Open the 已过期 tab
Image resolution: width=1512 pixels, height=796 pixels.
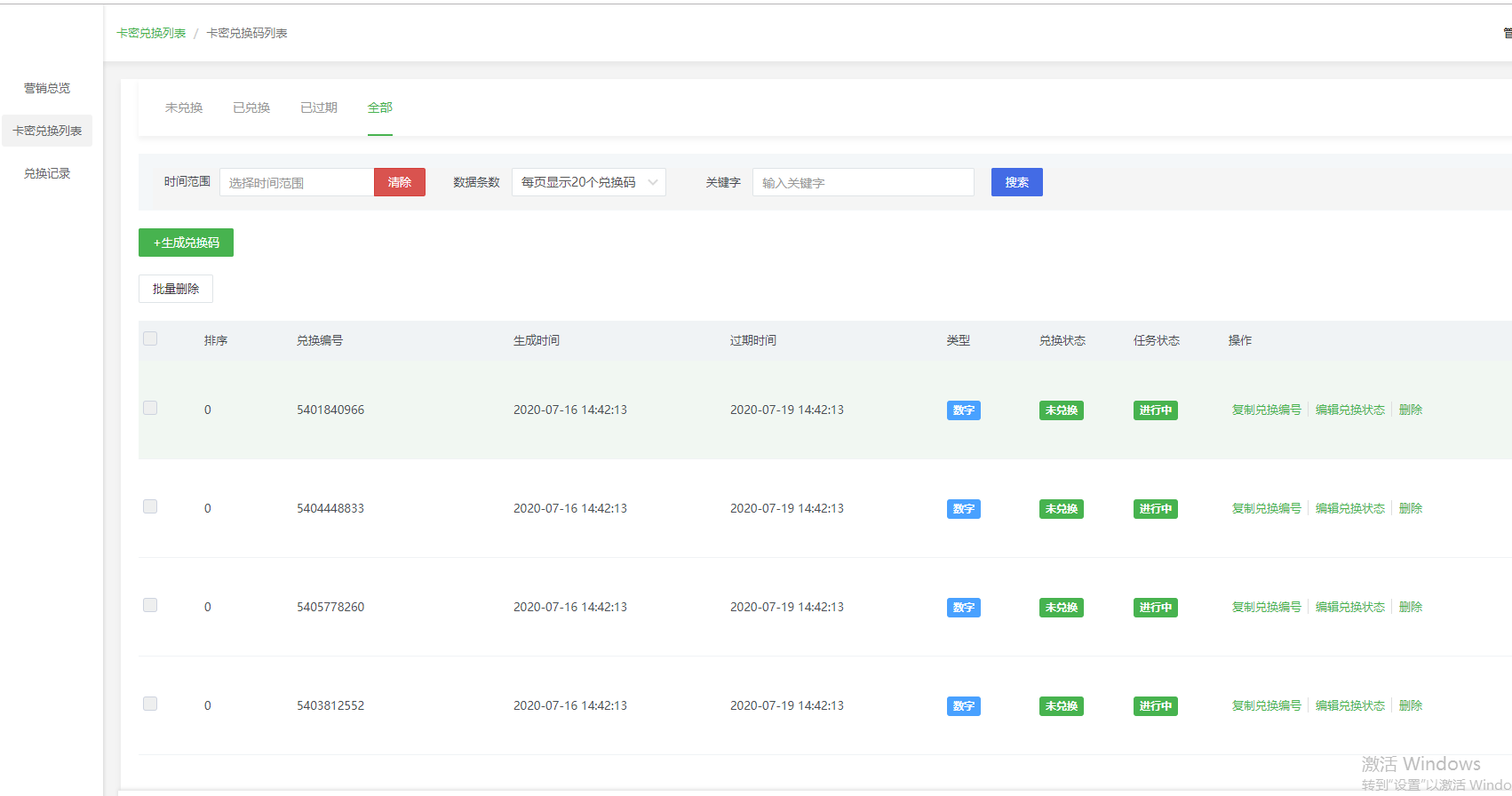pyautogui.click(x=319, y=107)
